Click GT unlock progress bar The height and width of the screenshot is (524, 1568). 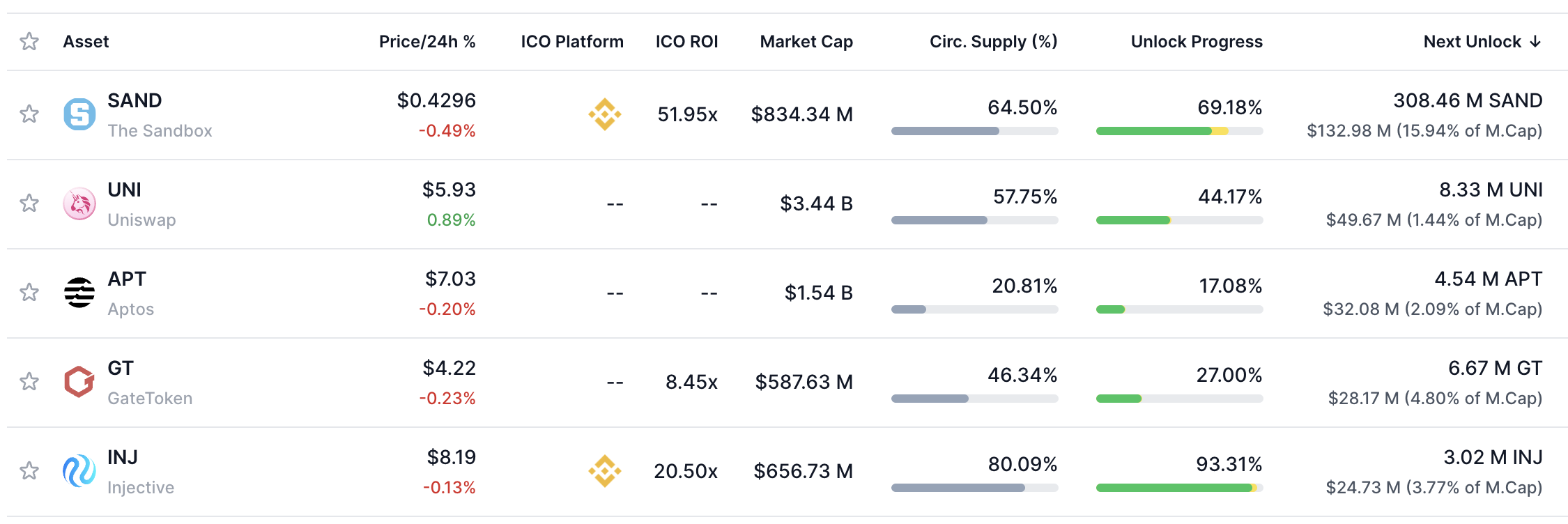(1179, 399)
